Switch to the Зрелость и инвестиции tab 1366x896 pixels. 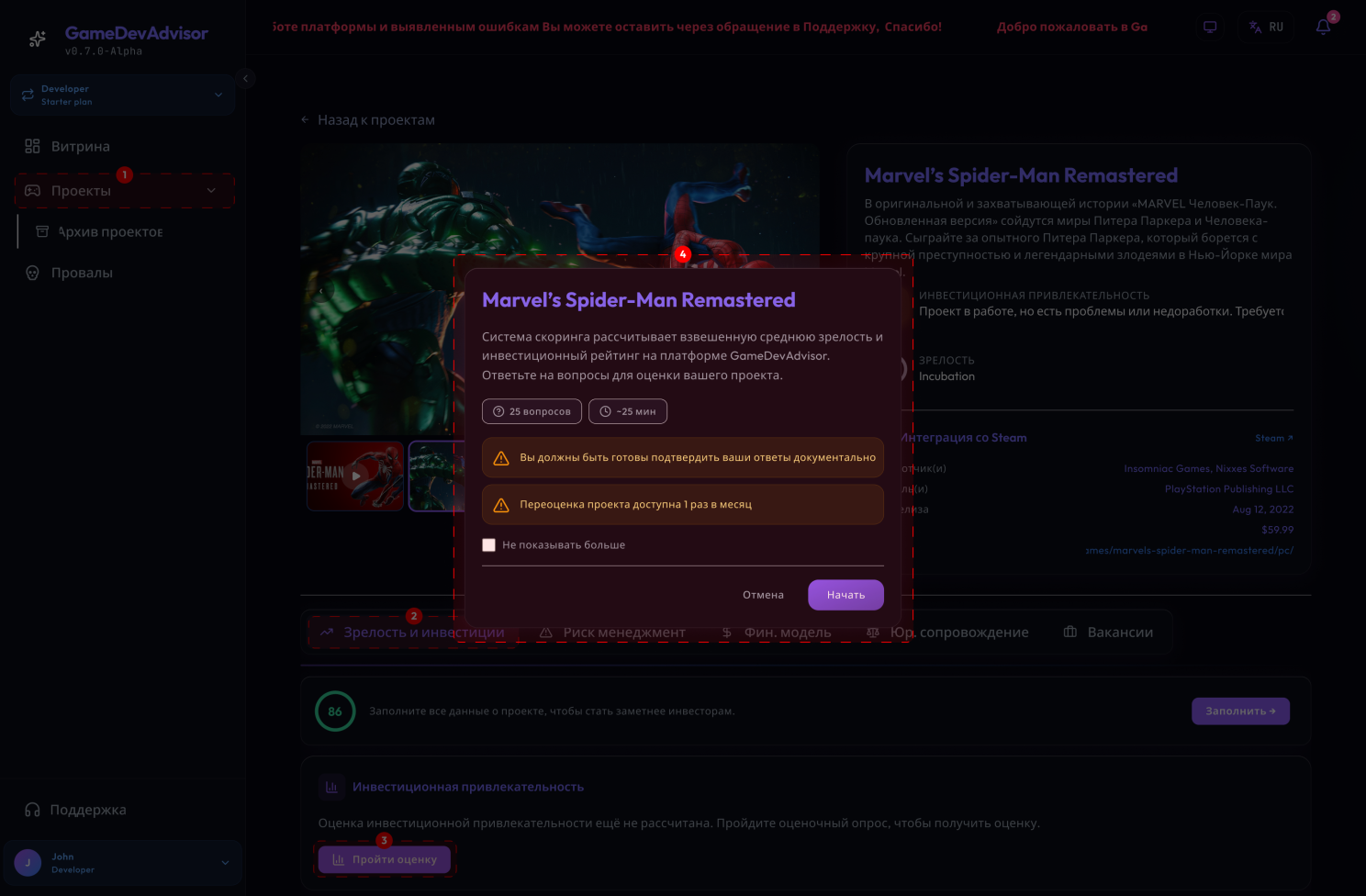point(412,633)
